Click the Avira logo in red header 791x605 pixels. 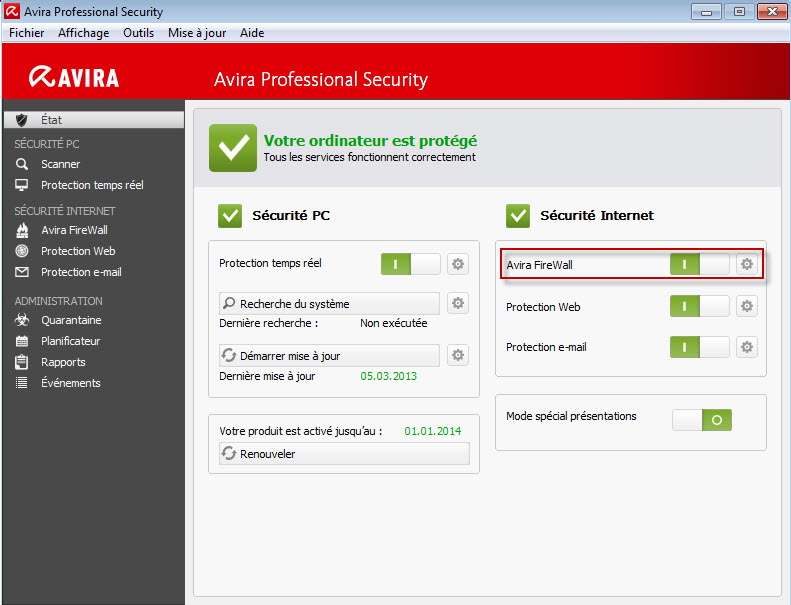74,77
